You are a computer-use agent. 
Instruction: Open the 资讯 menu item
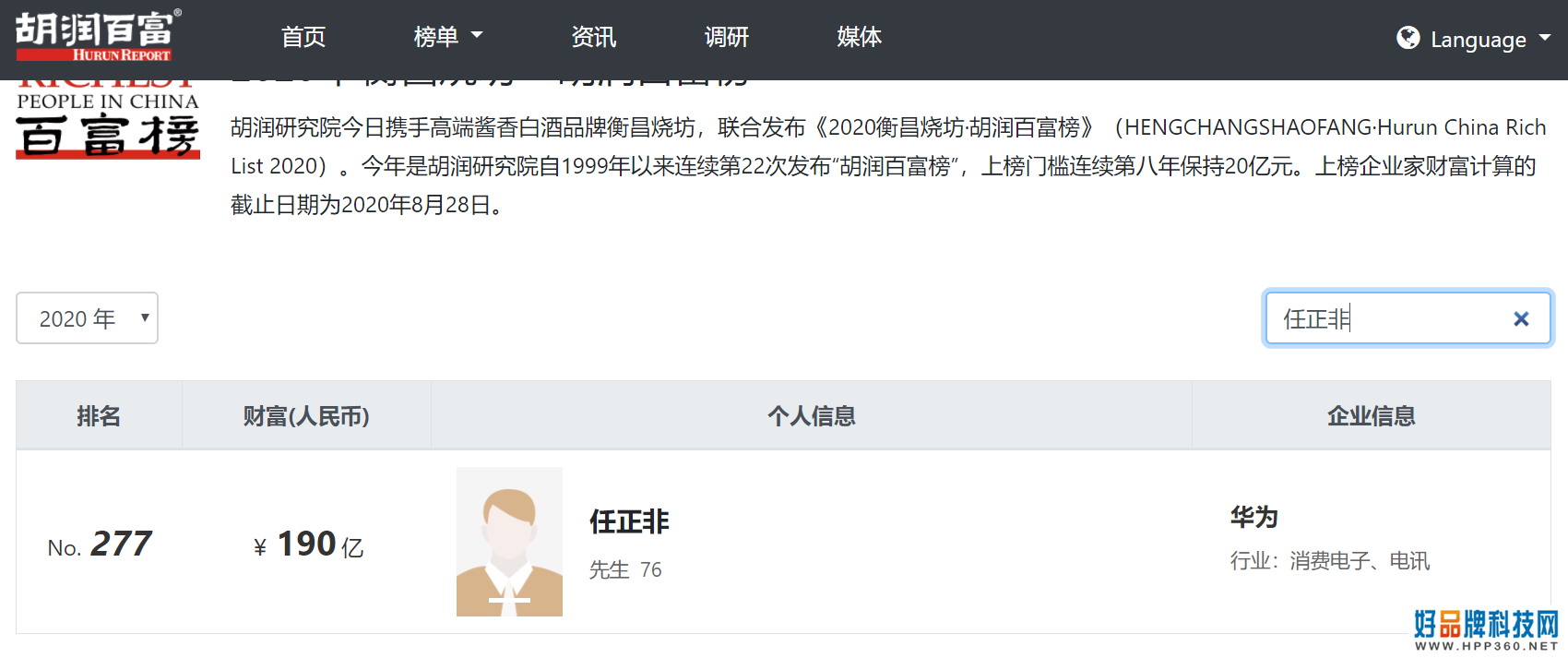(x=593, y=37)
